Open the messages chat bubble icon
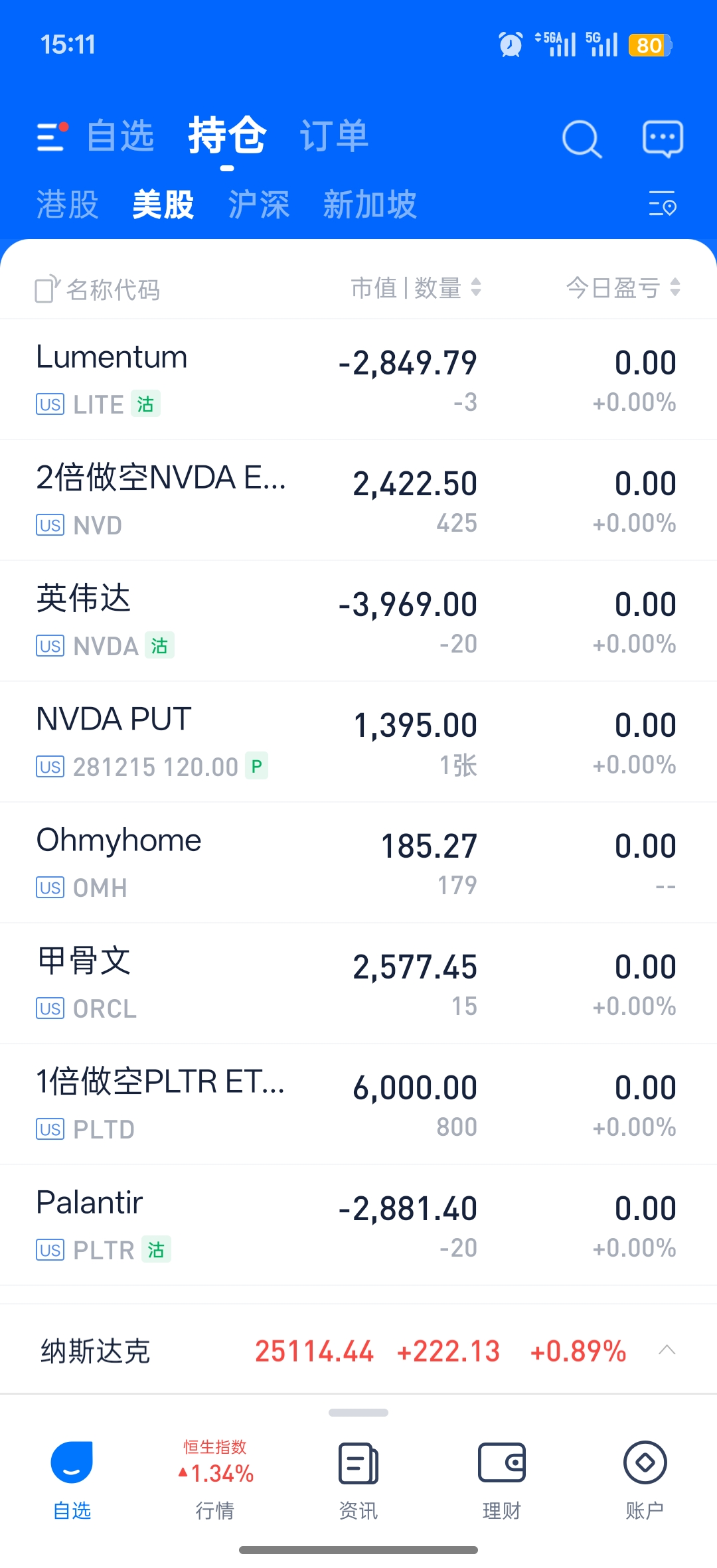Screen dimensions: 717x1568 point(663,139)
